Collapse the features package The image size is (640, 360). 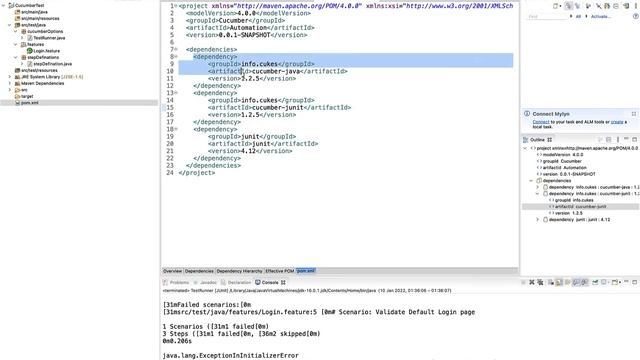pyautogui.click(x=16, y=44)
